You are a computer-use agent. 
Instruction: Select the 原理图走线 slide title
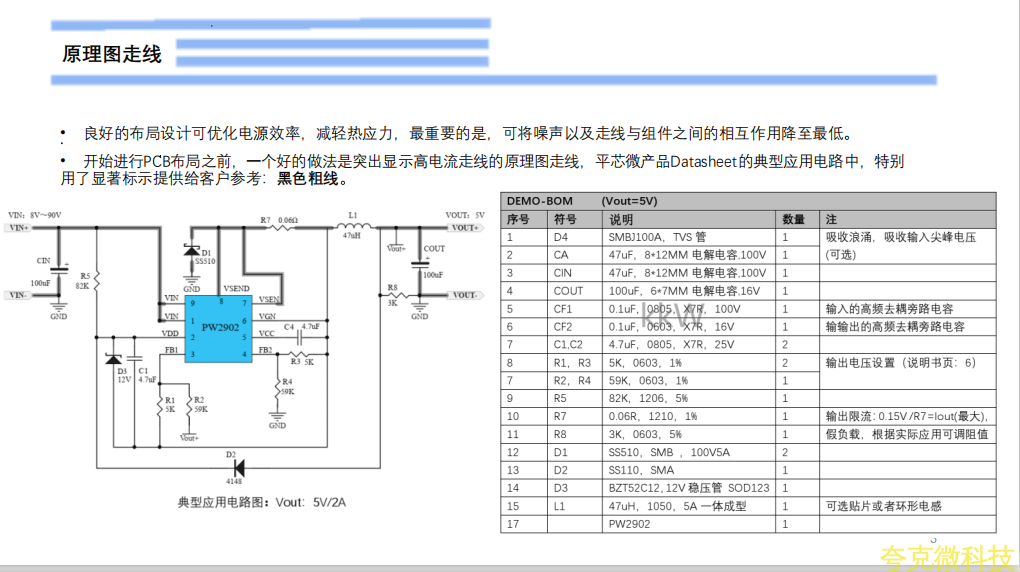112,55
